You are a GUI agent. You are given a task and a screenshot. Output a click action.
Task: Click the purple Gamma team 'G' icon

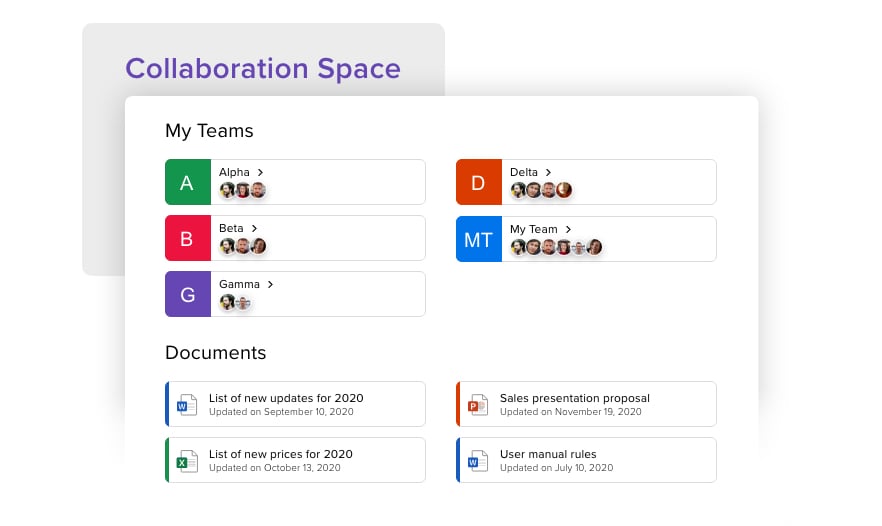pos(188,294)
